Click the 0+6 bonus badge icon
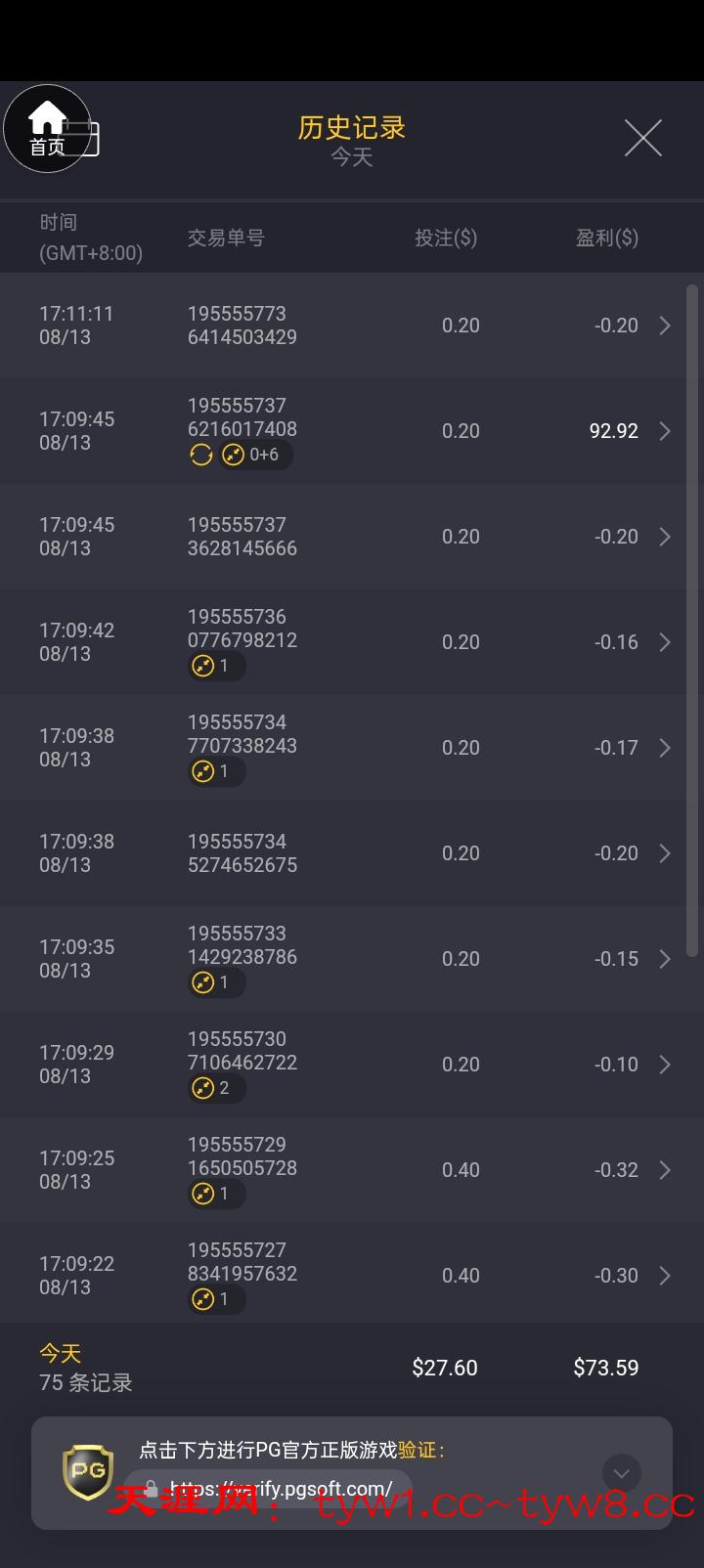The width and height of the screenshot is (704, 1568). (x=233, y=455)
